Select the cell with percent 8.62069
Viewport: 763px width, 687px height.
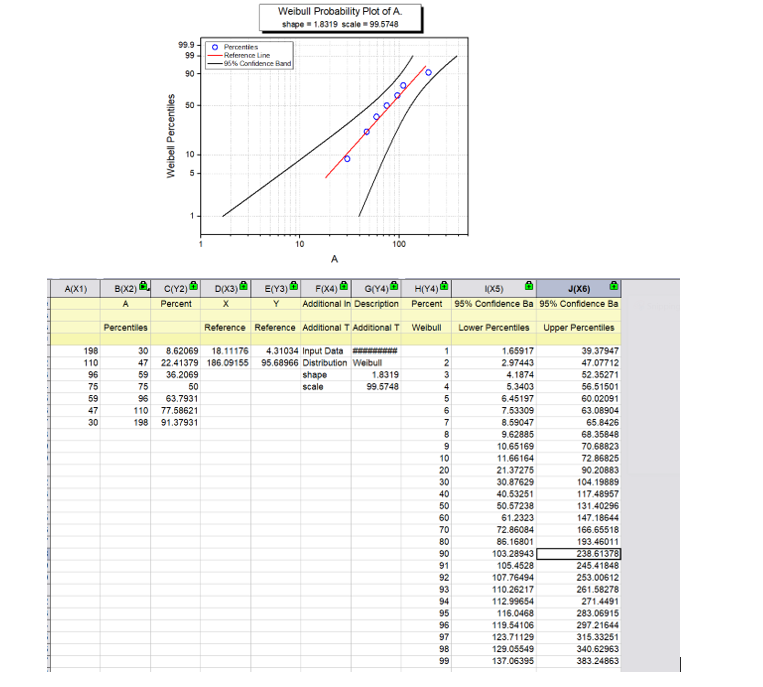[176, 351]
